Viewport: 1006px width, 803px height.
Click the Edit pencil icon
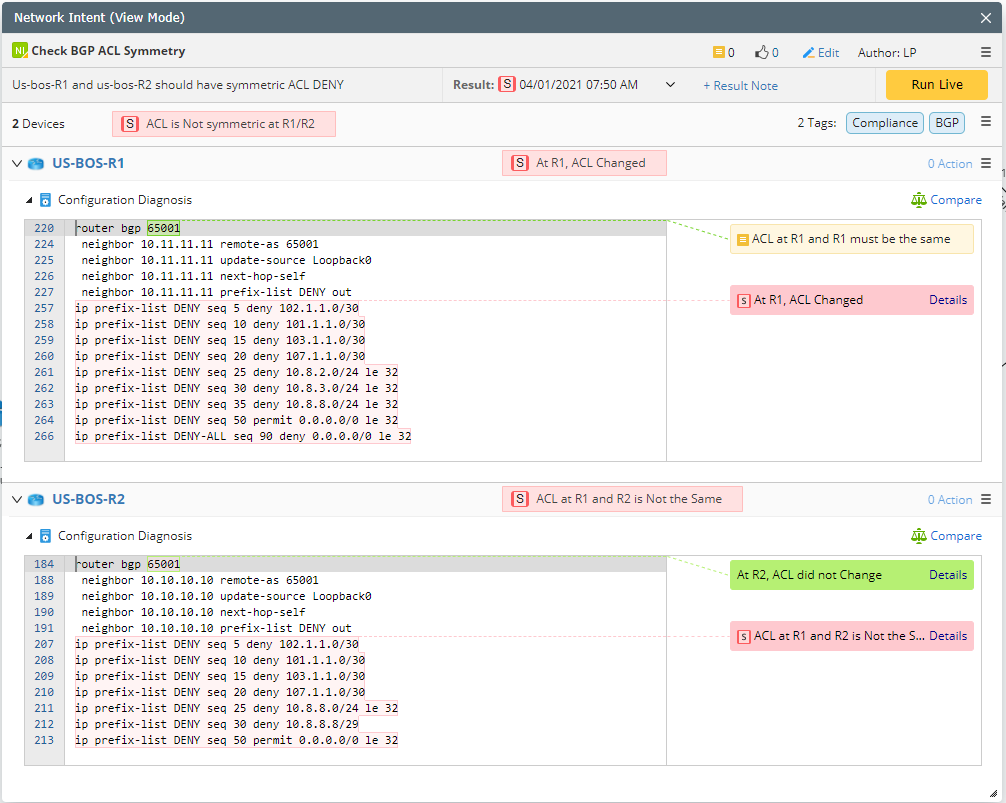(809, 52)
